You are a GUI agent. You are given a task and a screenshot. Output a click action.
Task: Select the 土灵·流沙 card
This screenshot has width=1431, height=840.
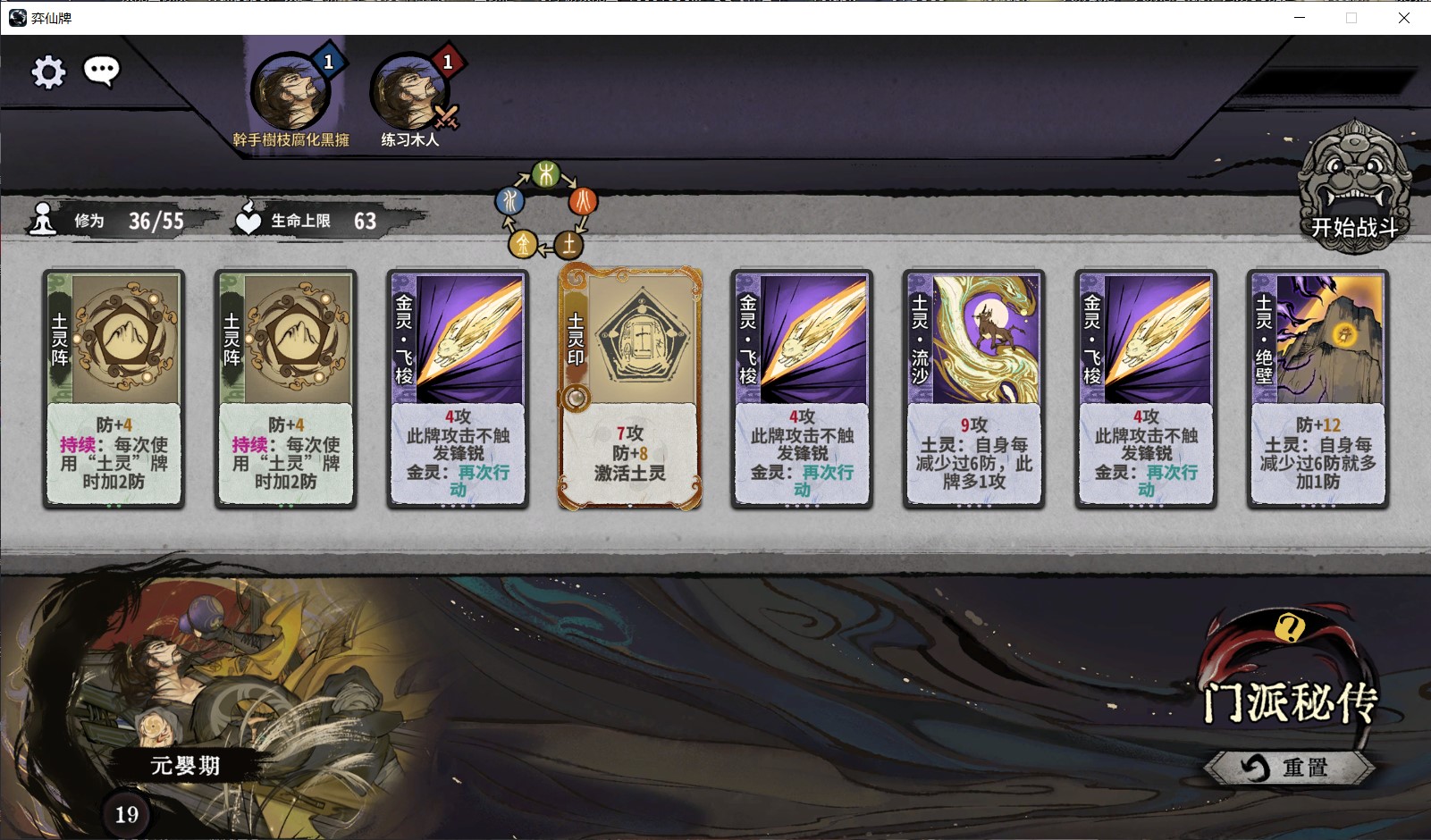click(974, 390)
